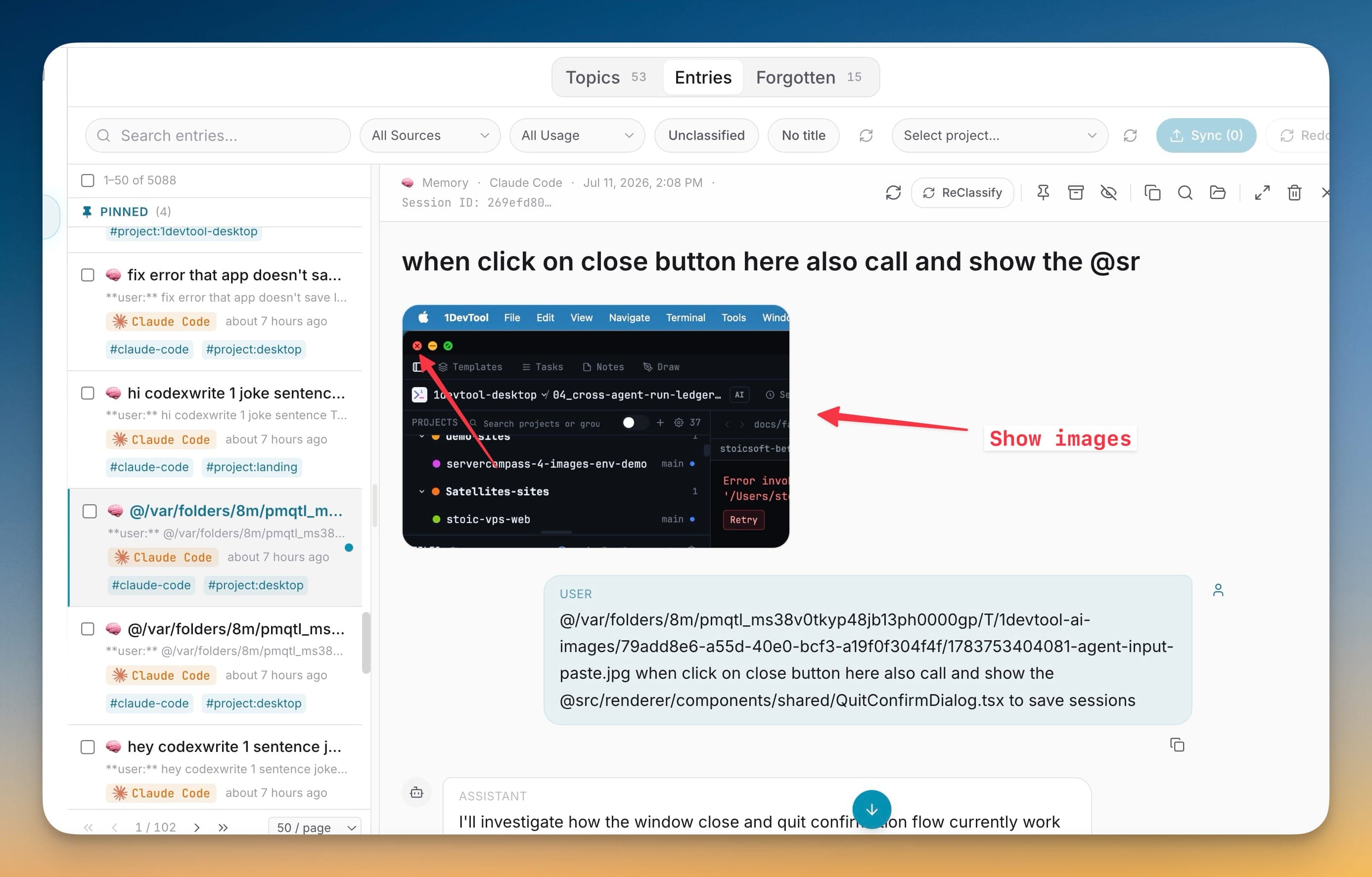Click the assistant robot icon
The width and height of the screenshot is (1372, 877).
pyautogui.click(x=416, y=792)
